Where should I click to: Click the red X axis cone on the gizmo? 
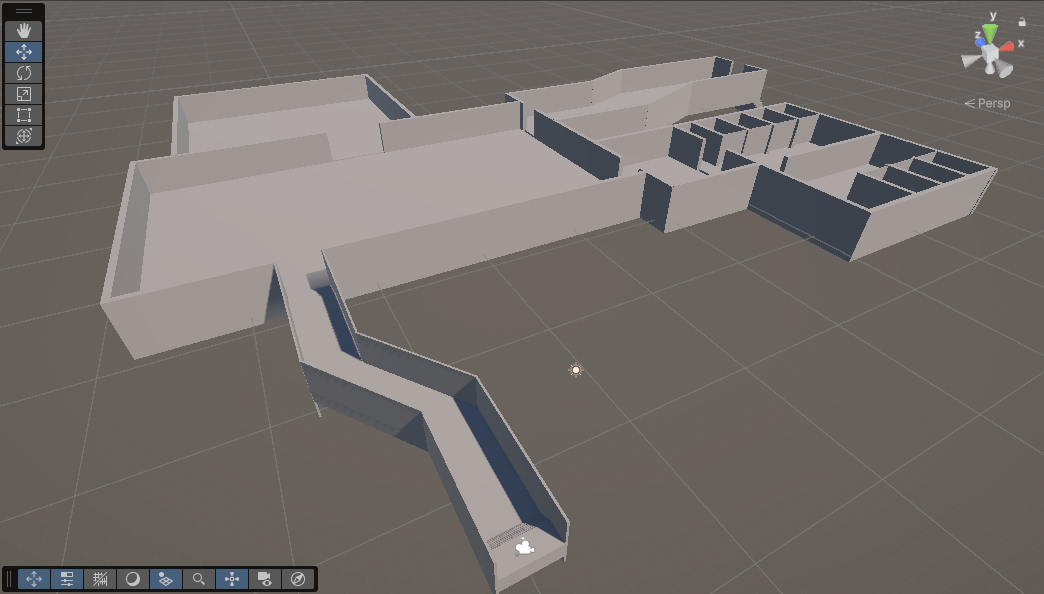[x=1006, y=46]
